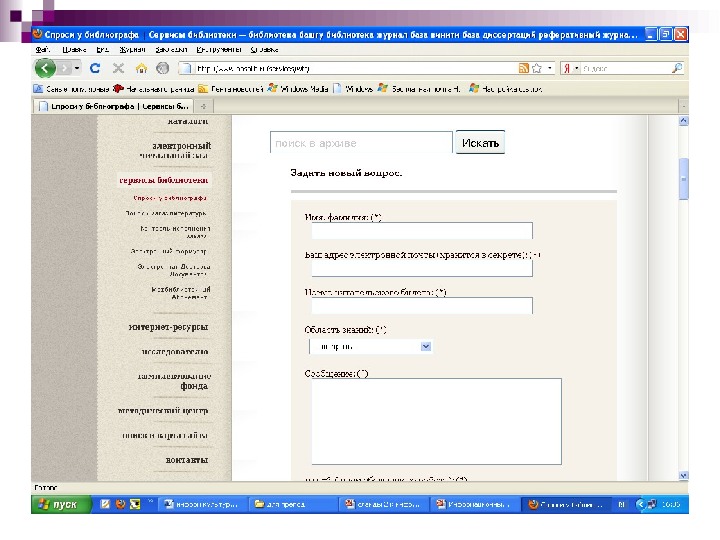Open the контакты sidebar link
Image resolution: width=720 pixels, height=540 pixels.
point(187,460)
